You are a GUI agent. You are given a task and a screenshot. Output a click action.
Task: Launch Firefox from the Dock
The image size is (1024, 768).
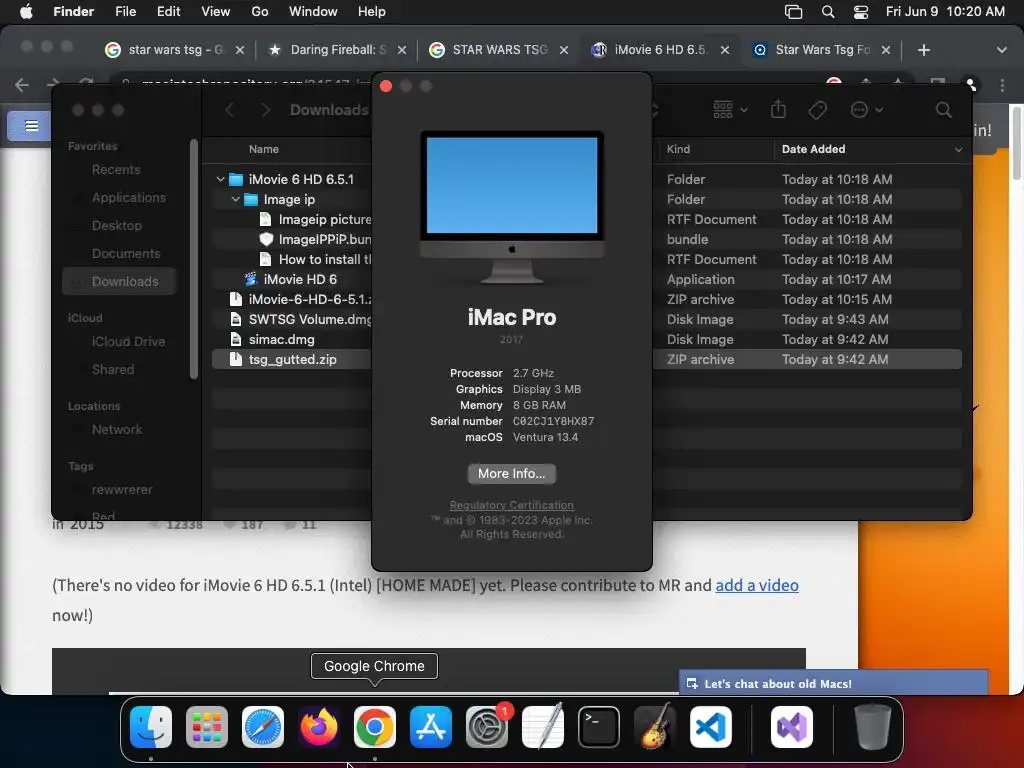[319, 727]
